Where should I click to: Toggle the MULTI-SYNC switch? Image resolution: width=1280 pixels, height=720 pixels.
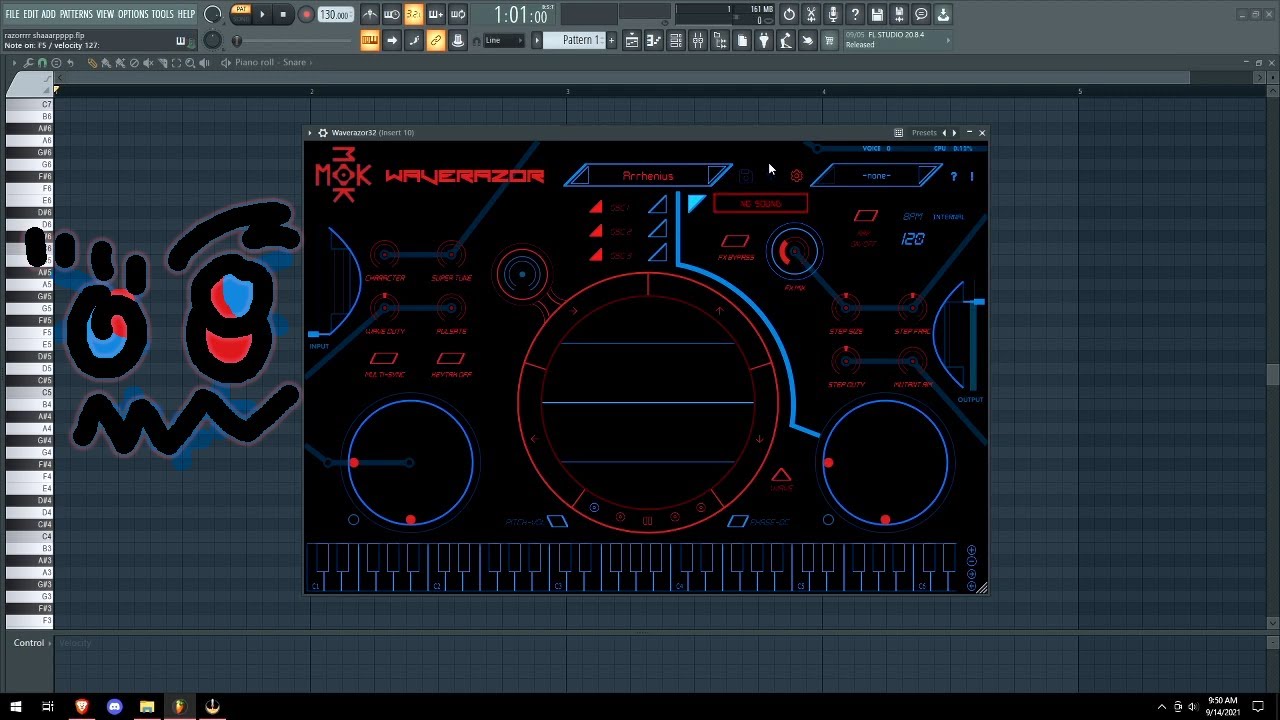click(x=384, y=358)
